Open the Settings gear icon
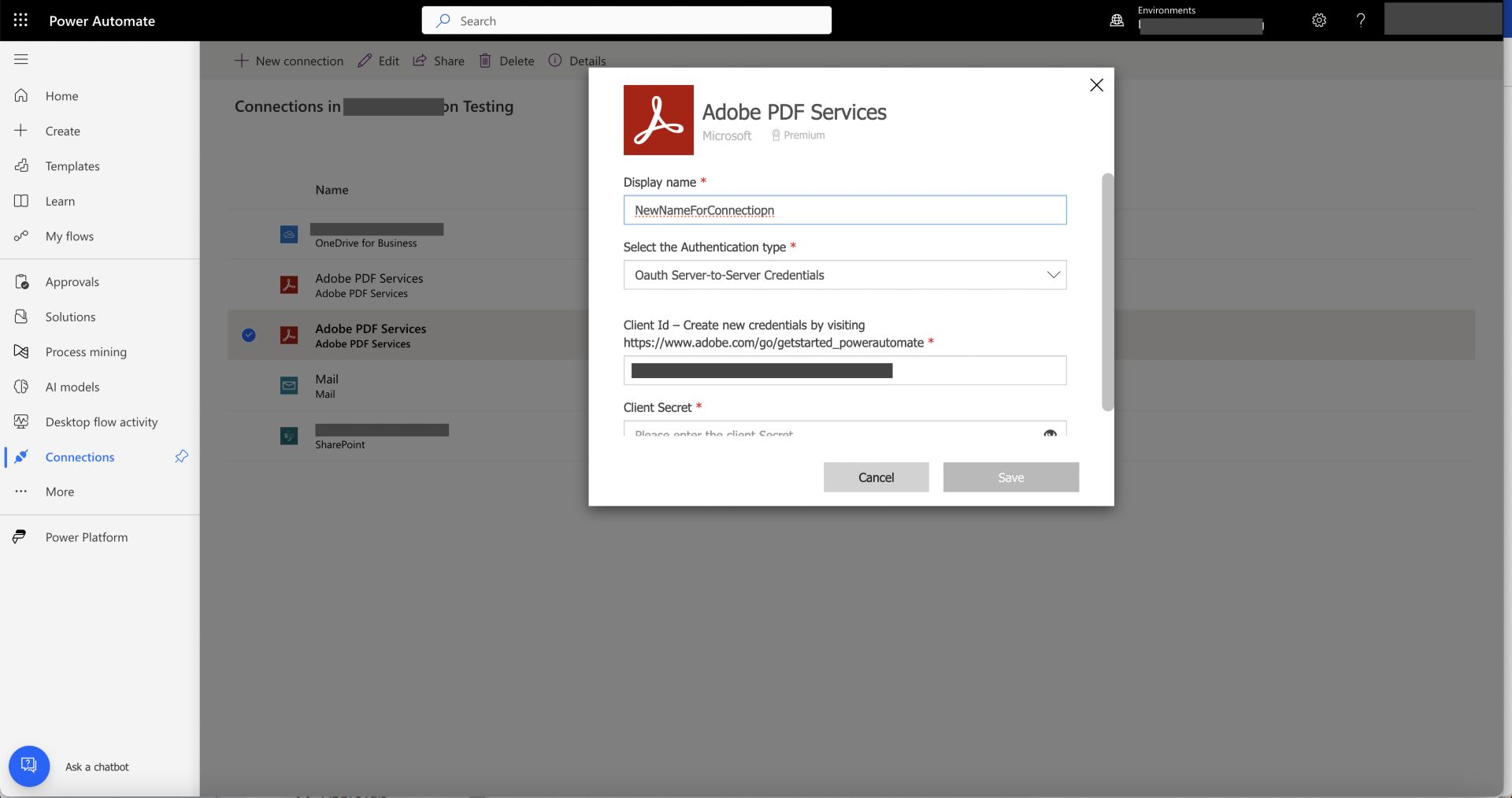This screenshot has width=1512, height=798. click(x=1319, y=20)
